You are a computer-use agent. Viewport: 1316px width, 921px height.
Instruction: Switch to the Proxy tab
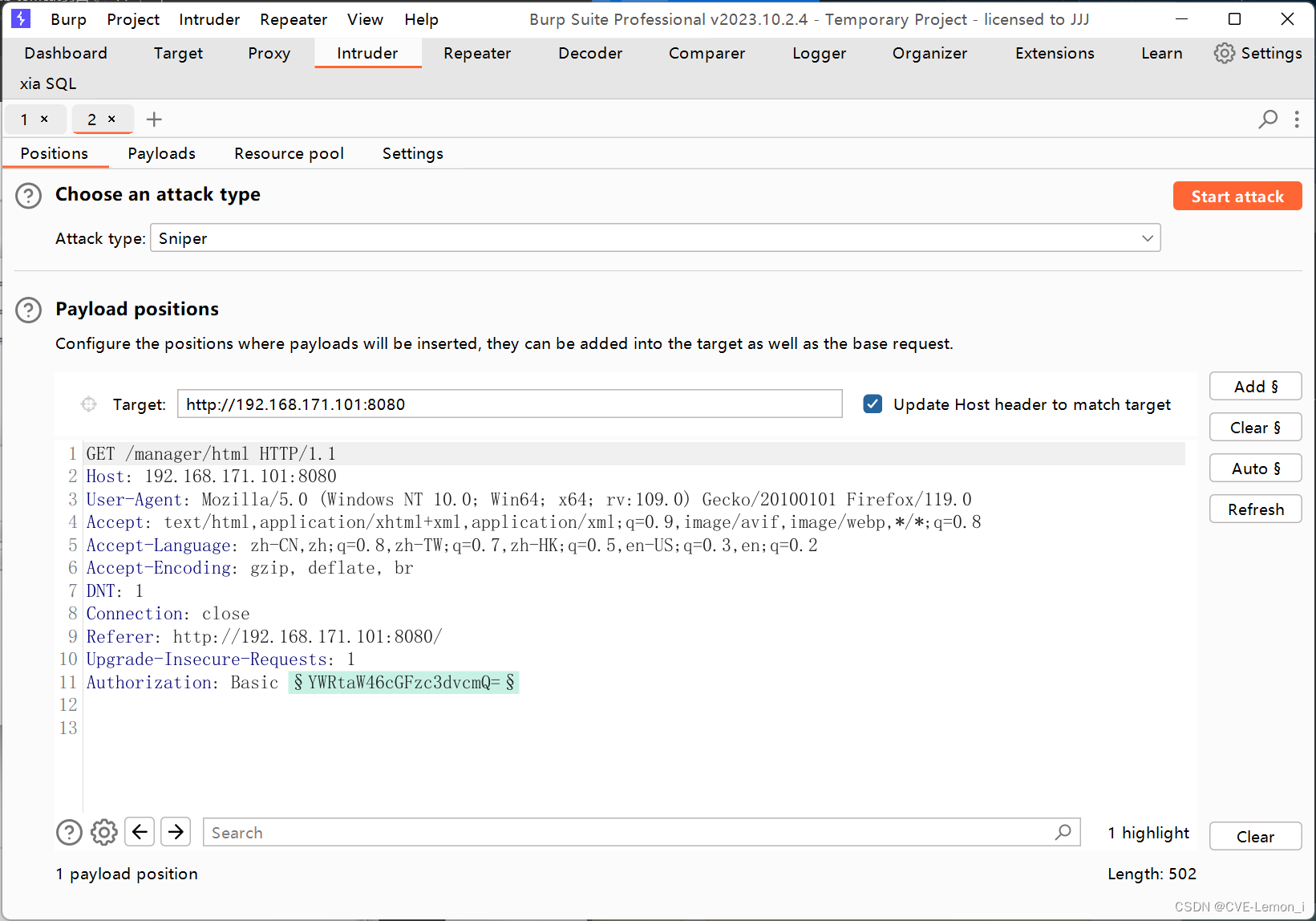[269, 53]
